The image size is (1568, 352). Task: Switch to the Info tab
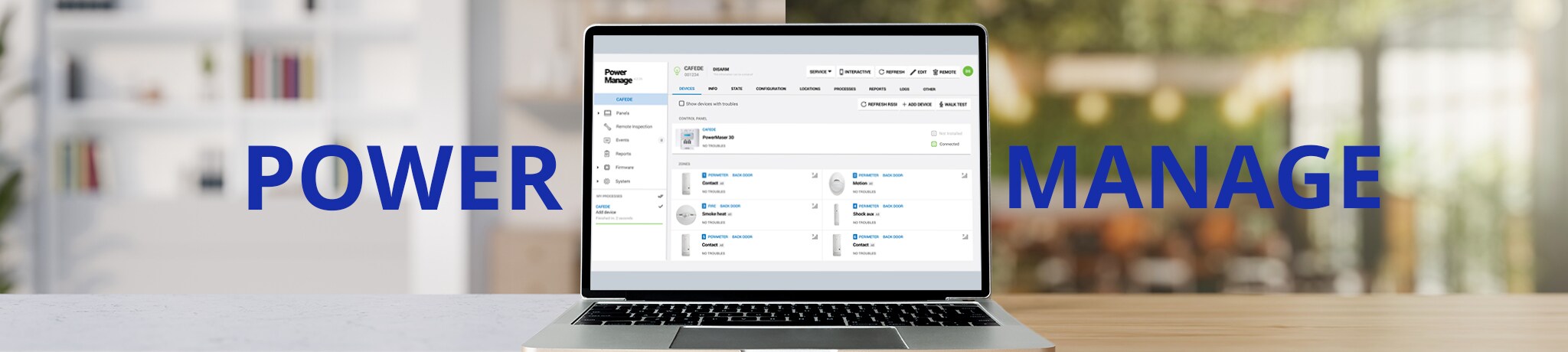click(712, 89)
